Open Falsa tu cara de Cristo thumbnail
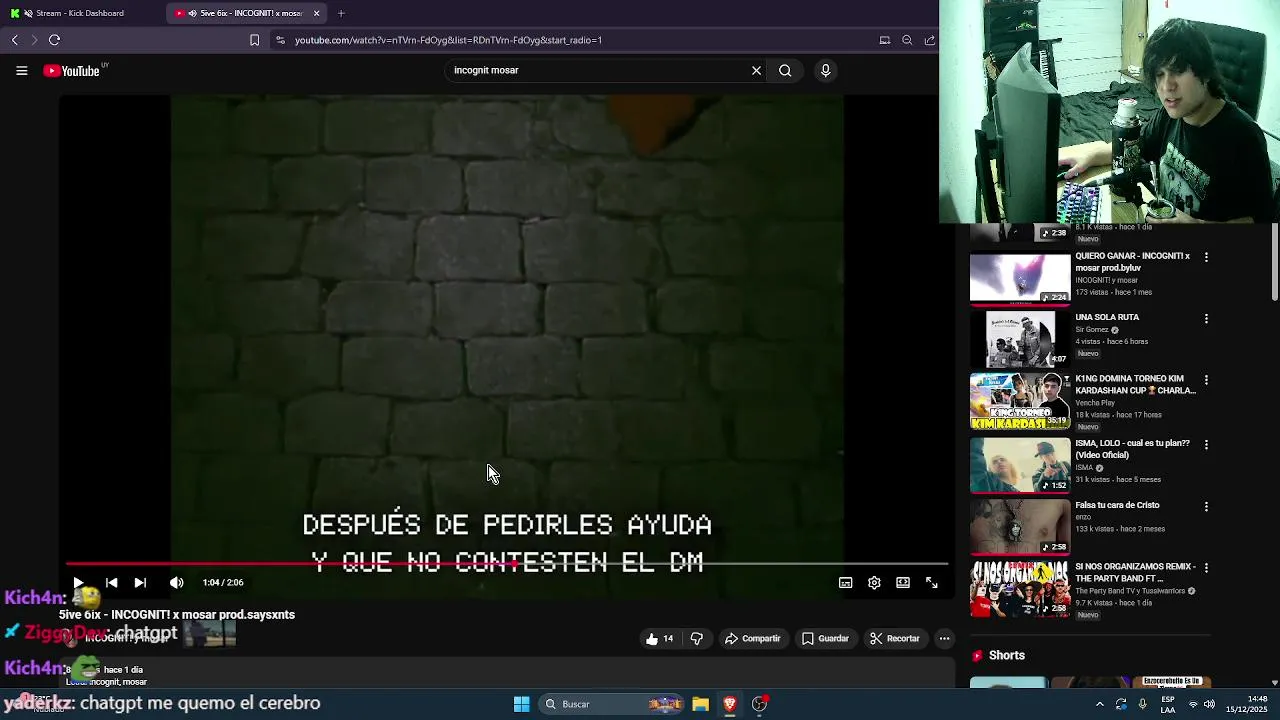Screen dimensions: 1280x720 click(1020, 527)
